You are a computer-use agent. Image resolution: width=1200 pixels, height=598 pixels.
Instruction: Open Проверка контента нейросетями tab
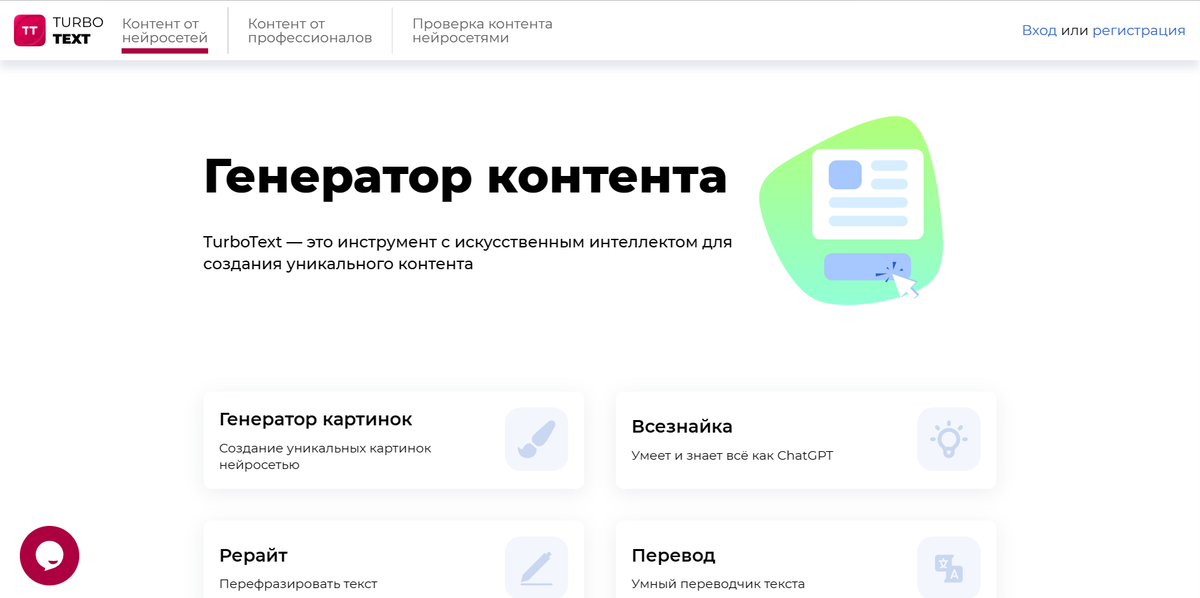[482, 31]
